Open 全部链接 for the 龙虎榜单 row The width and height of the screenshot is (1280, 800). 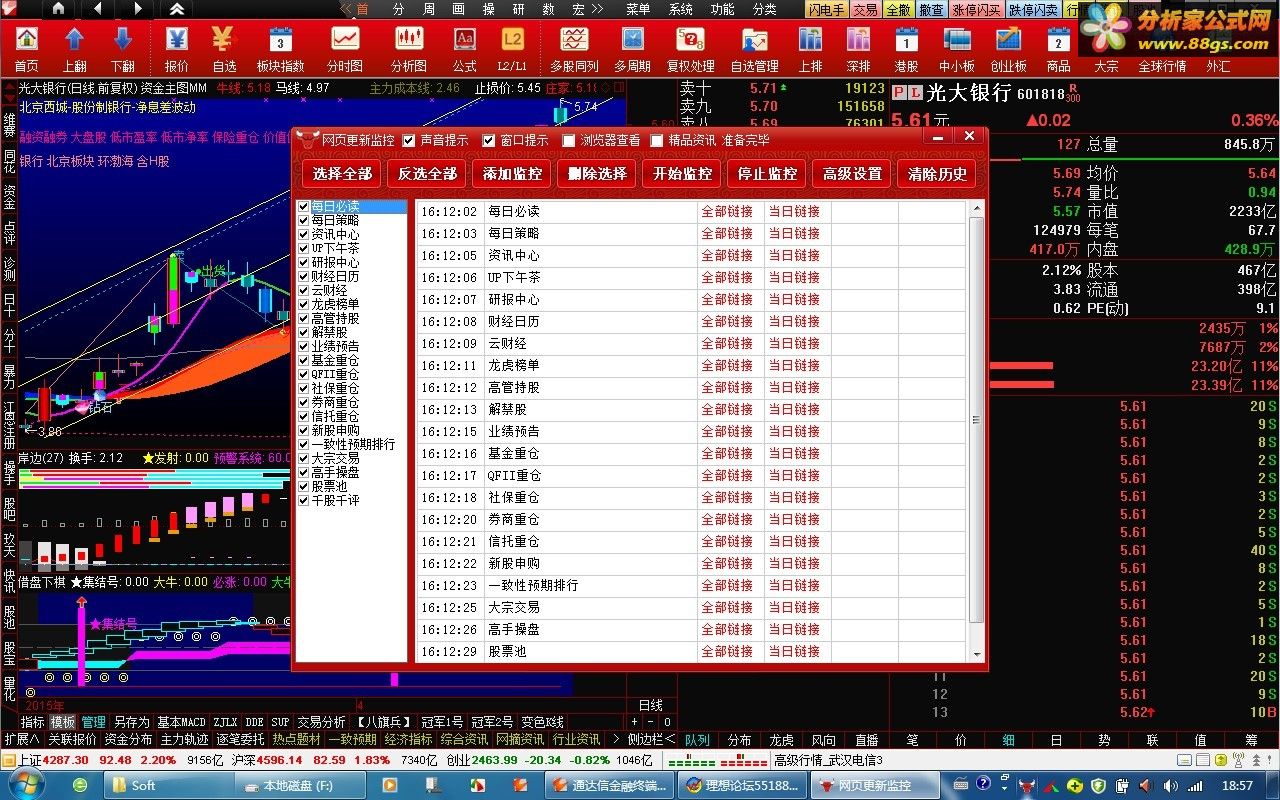727,366
